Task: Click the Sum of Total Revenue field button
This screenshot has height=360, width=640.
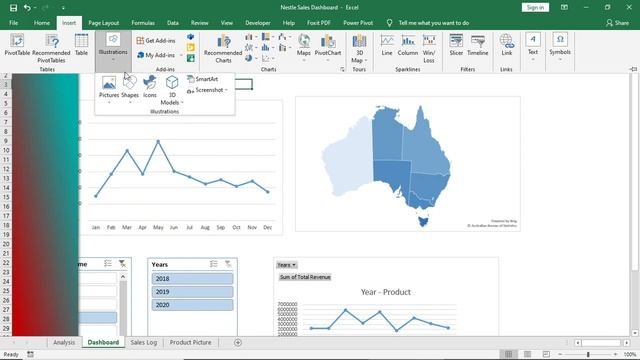Action: point(305,277)
